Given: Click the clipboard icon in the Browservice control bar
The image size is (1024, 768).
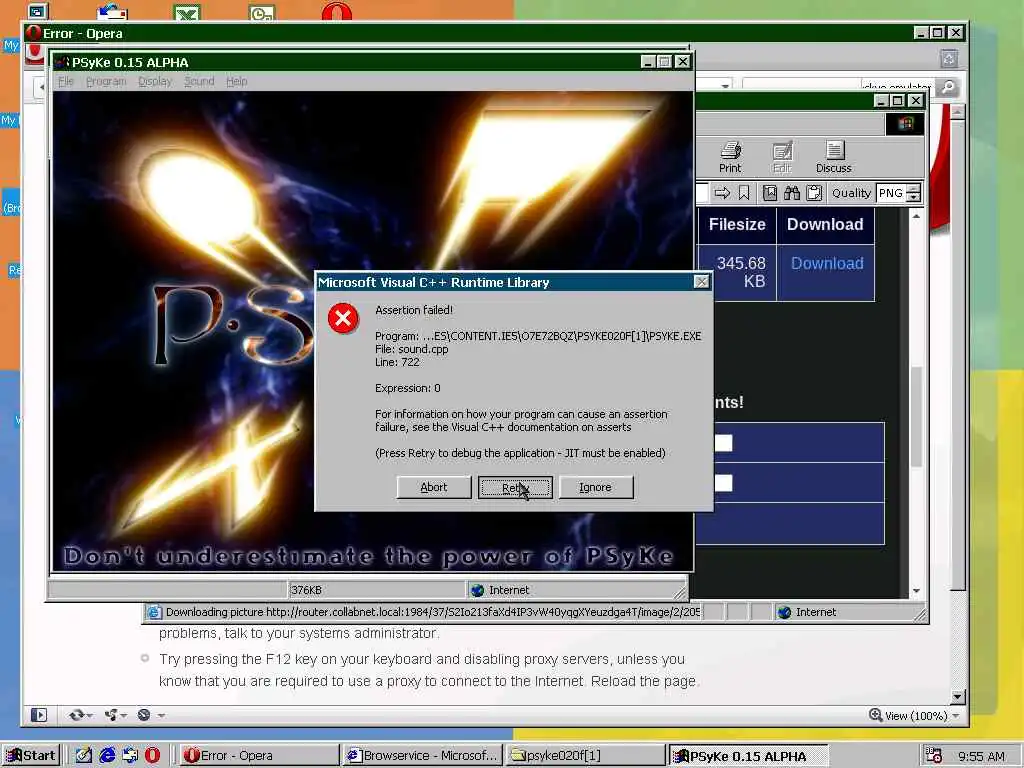Looking at the screenshot, I should click(814, 193).
